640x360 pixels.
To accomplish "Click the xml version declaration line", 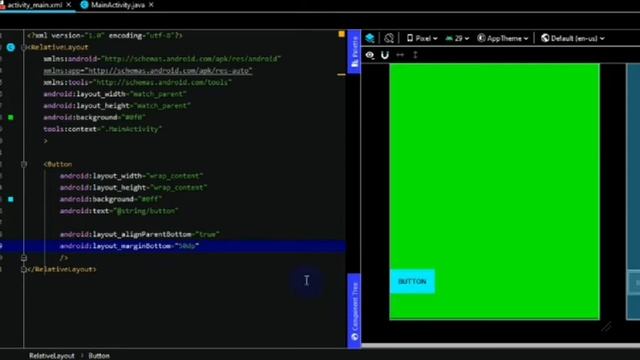I will point(104,36).
